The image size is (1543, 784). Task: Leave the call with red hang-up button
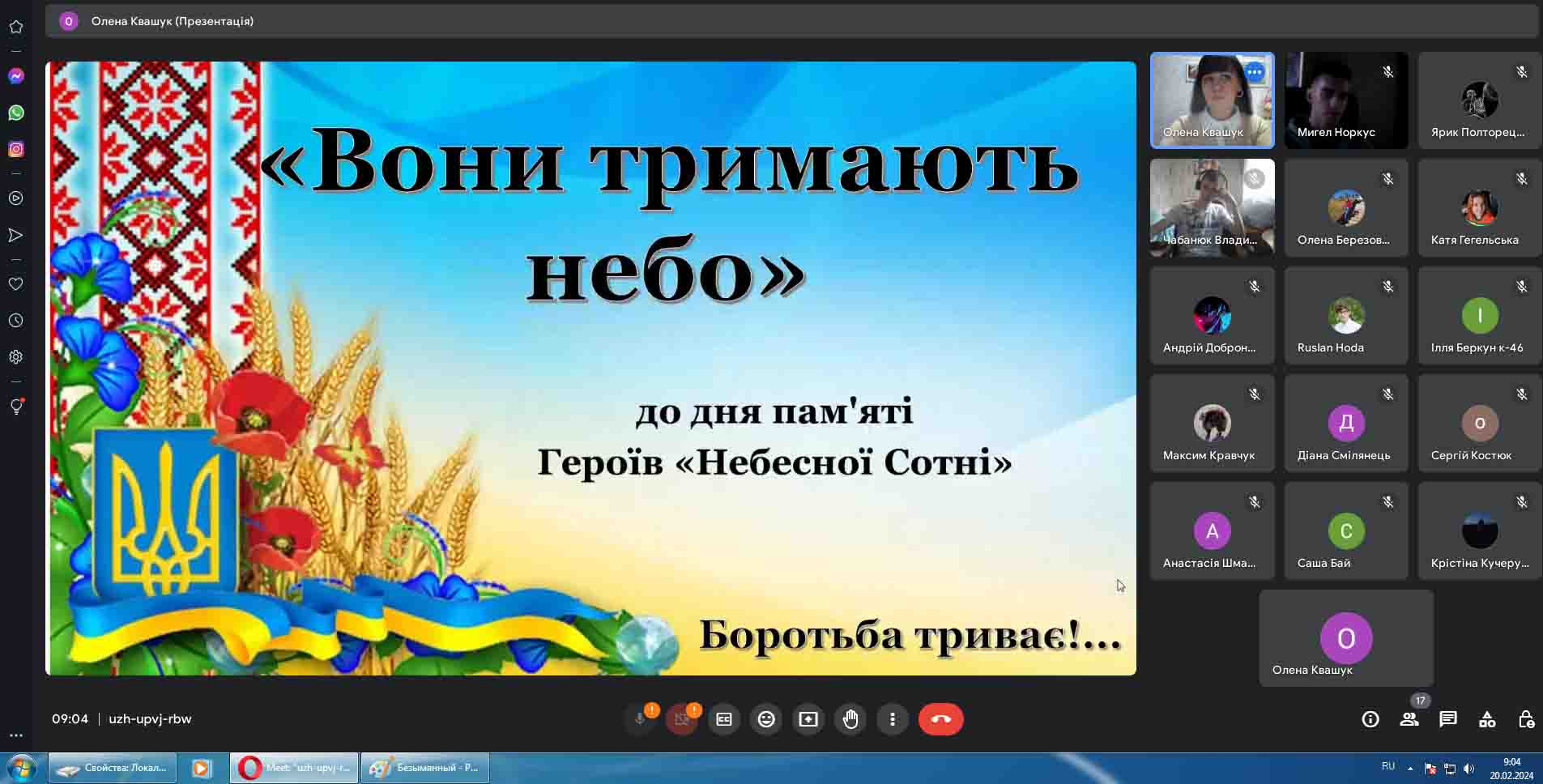coord(941,719)
